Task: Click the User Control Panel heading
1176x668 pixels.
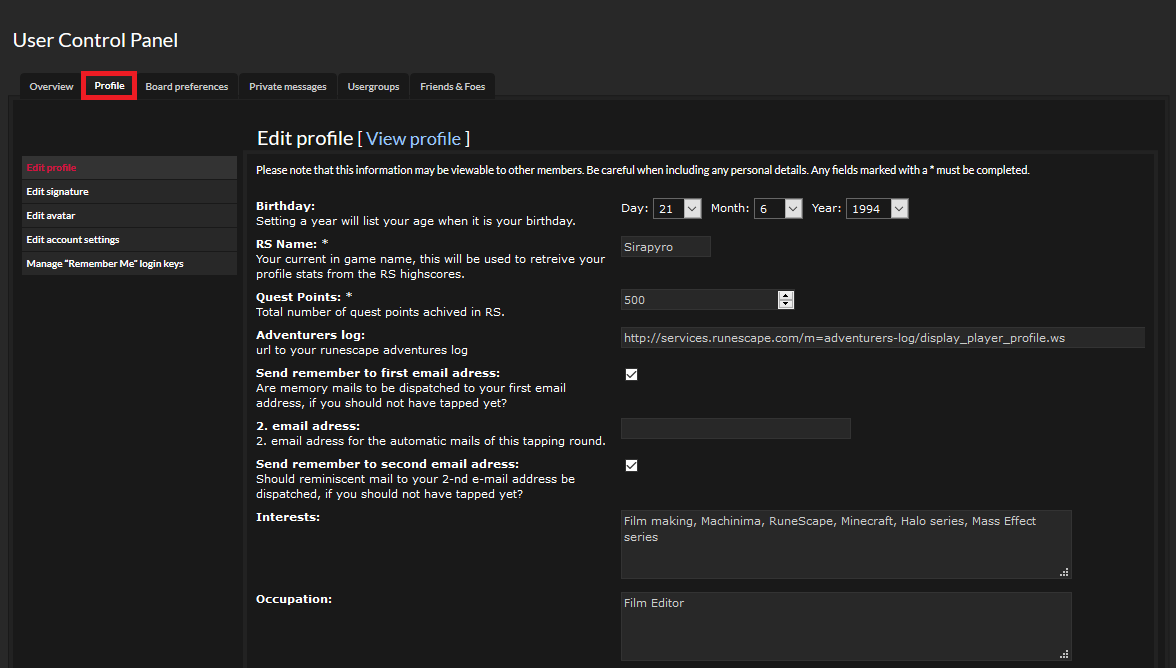Action: click(95, 40)
